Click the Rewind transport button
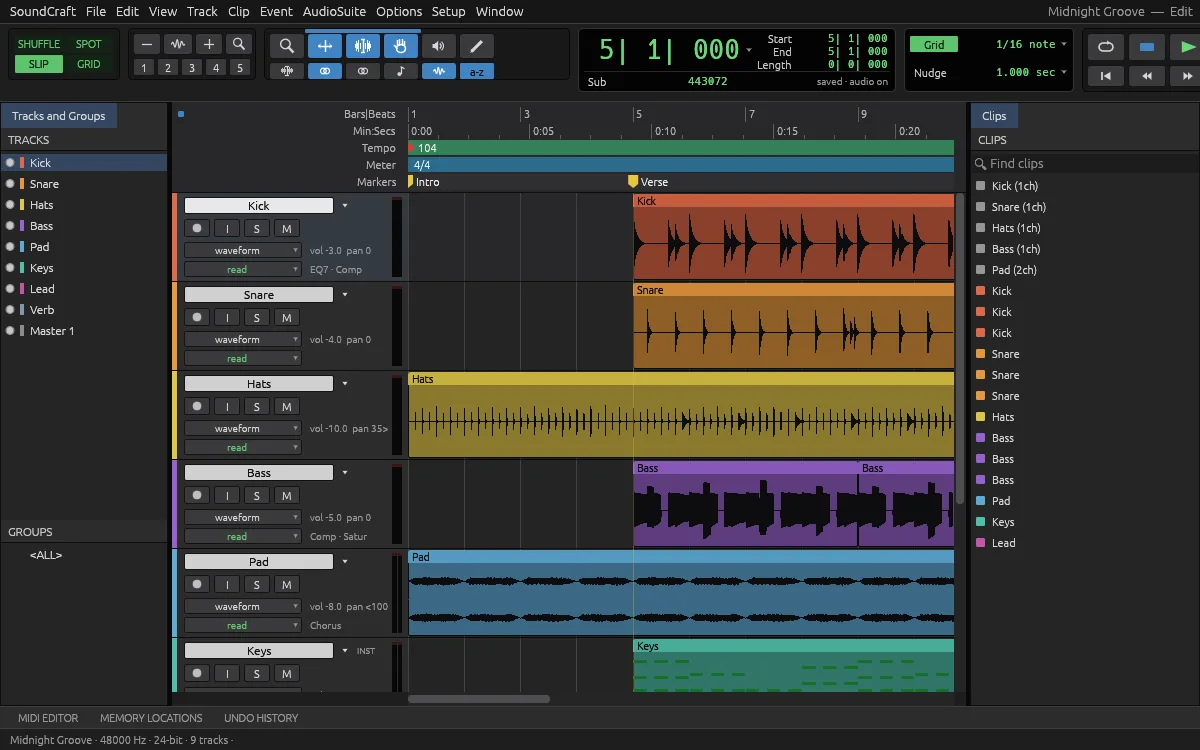This screenshot has height=750, width=1200. 1147,76
